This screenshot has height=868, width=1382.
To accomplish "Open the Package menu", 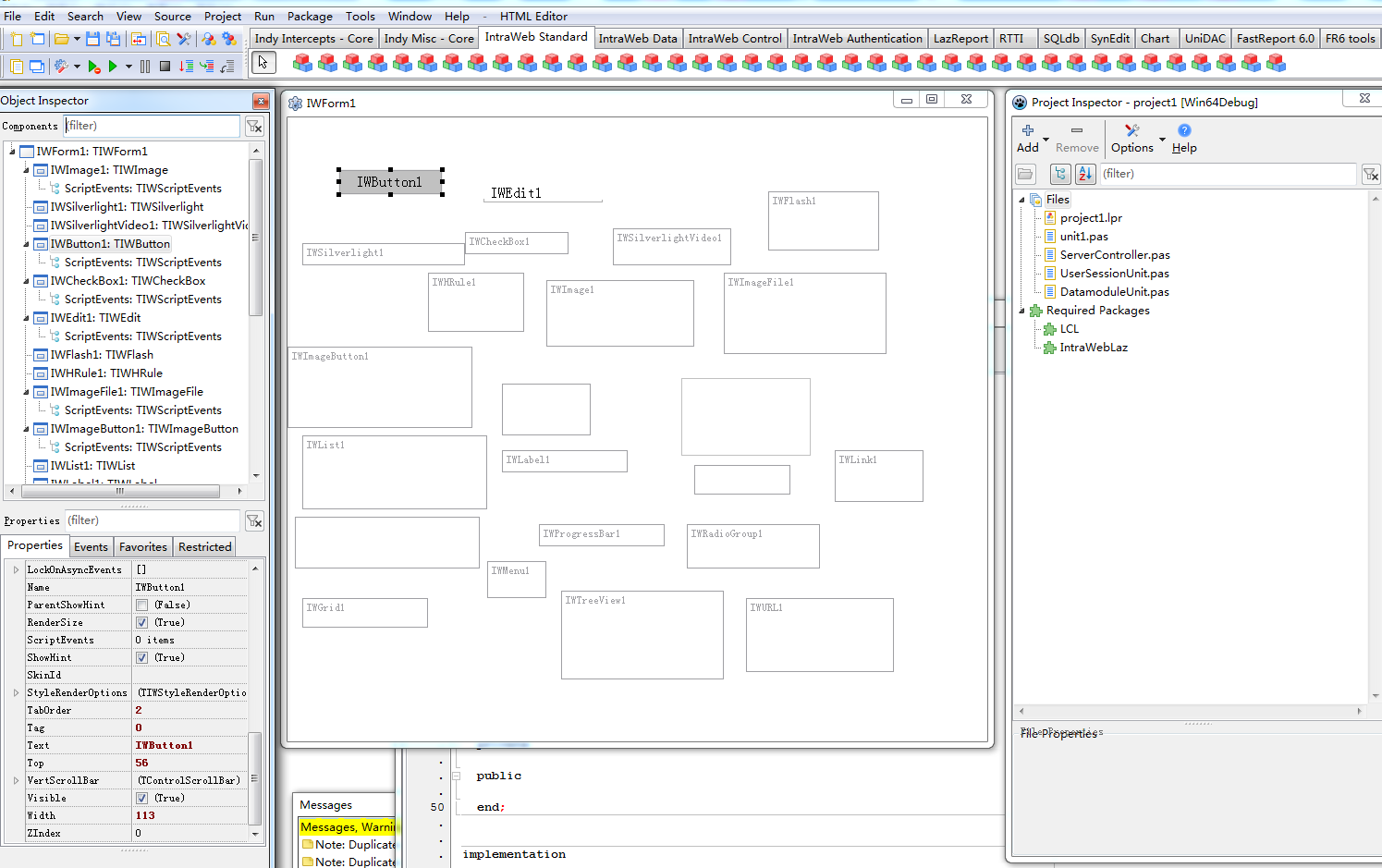I will click(x=310, y=16).
